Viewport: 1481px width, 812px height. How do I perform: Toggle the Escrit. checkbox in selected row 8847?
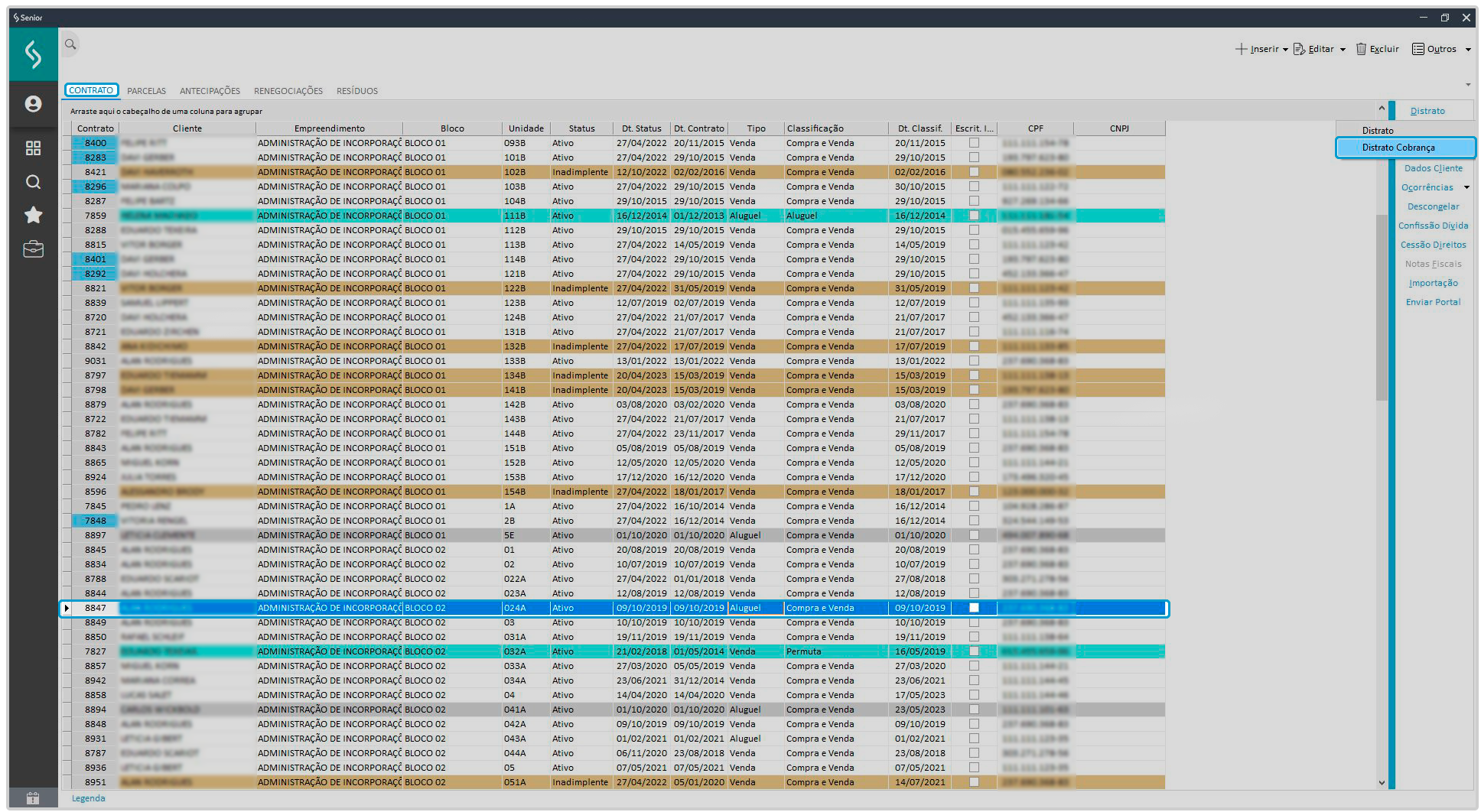pyautogui.click(x=974, y=608)
